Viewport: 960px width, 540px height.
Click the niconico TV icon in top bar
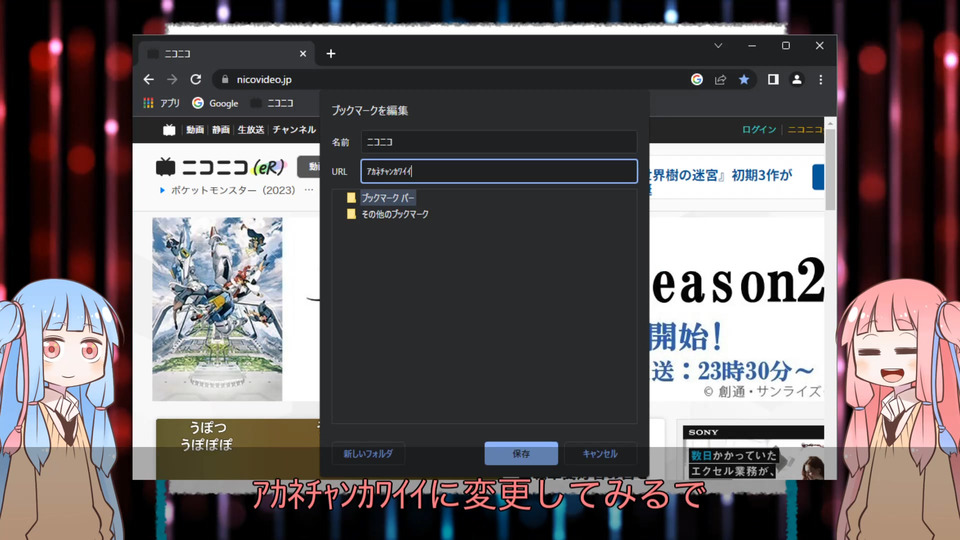169,130
